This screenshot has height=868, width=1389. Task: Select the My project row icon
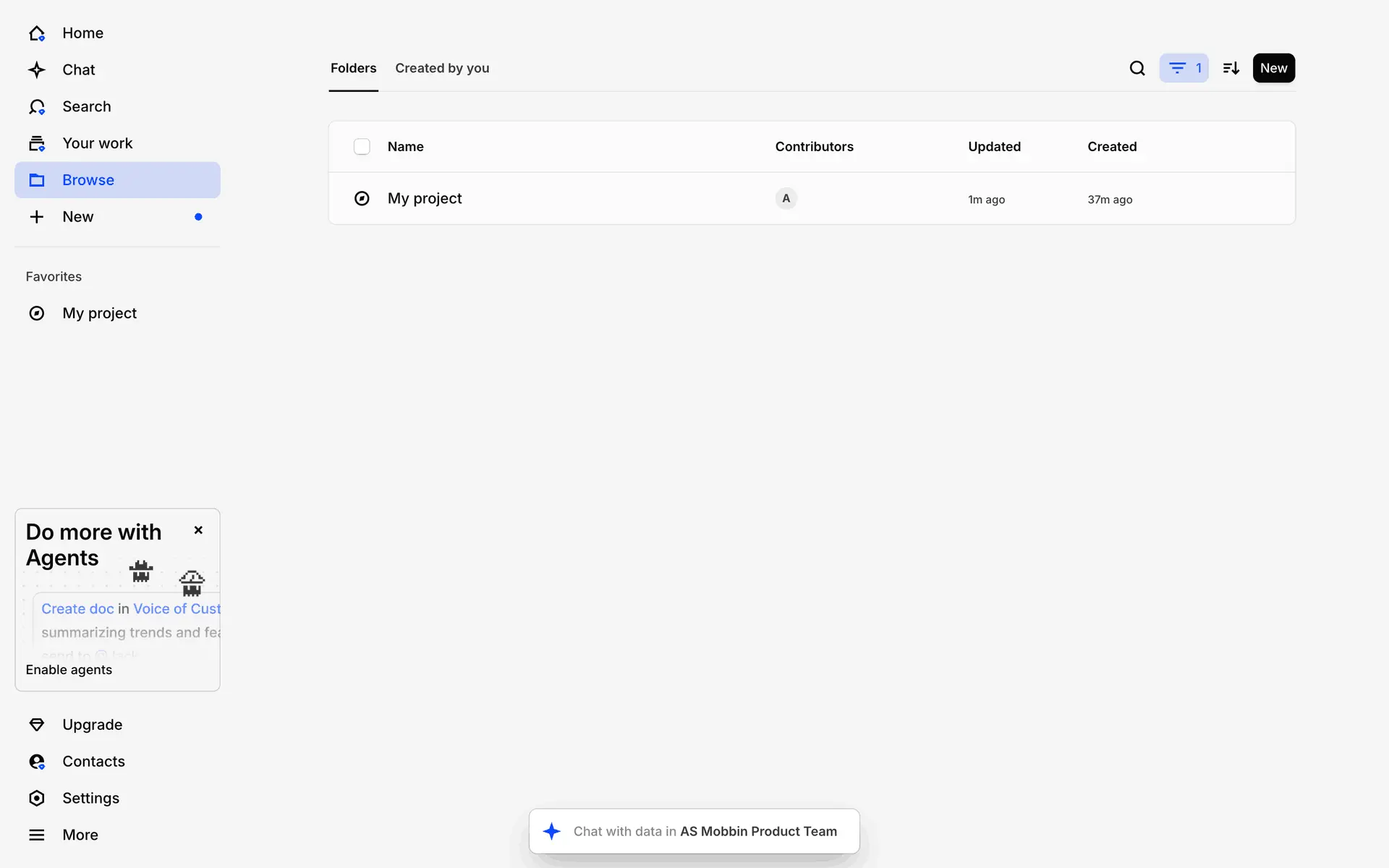[362, 198]
